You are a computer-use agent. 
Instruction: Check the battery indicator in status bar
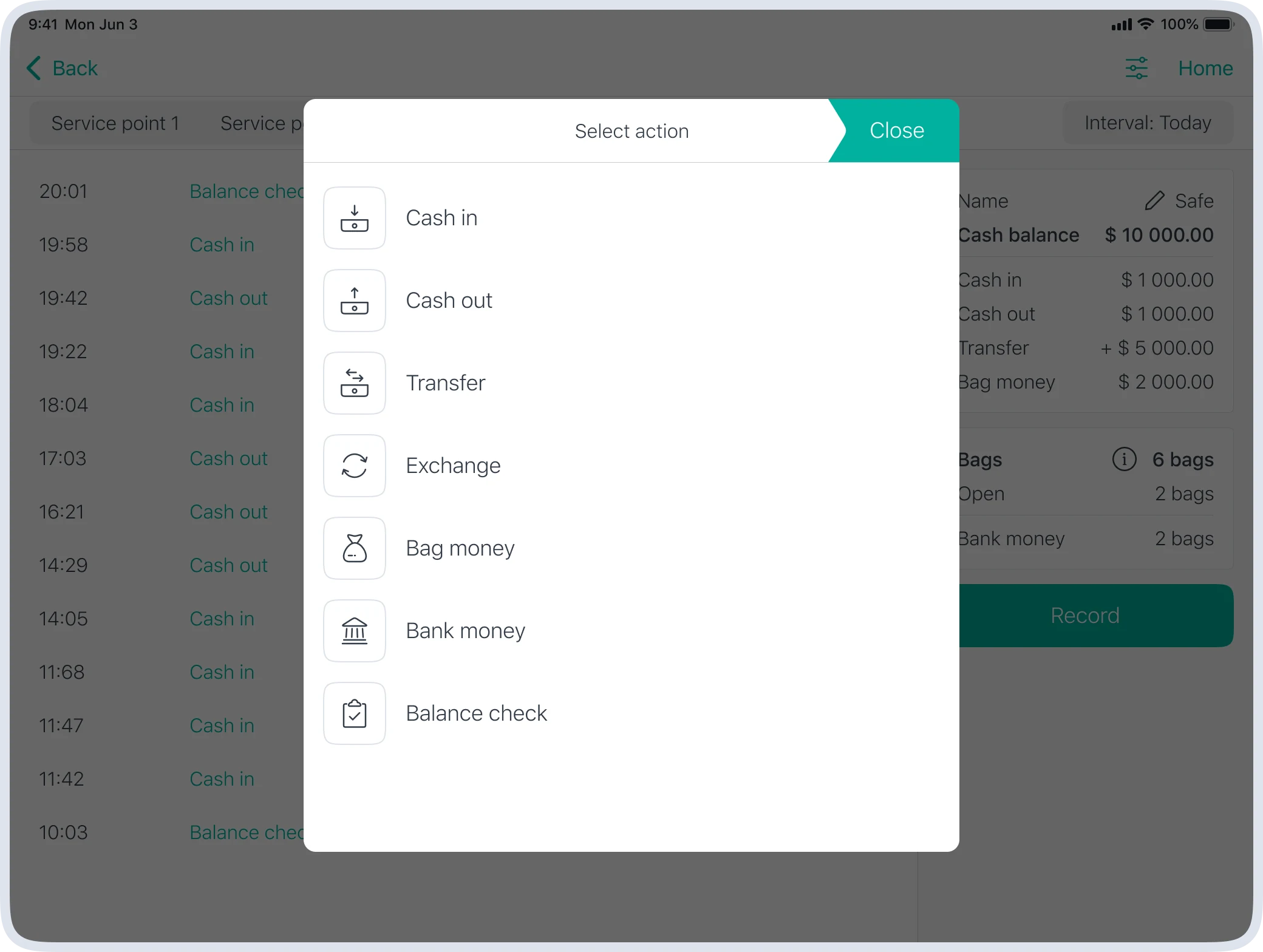pyautogui.click(x=1219, y=24)
